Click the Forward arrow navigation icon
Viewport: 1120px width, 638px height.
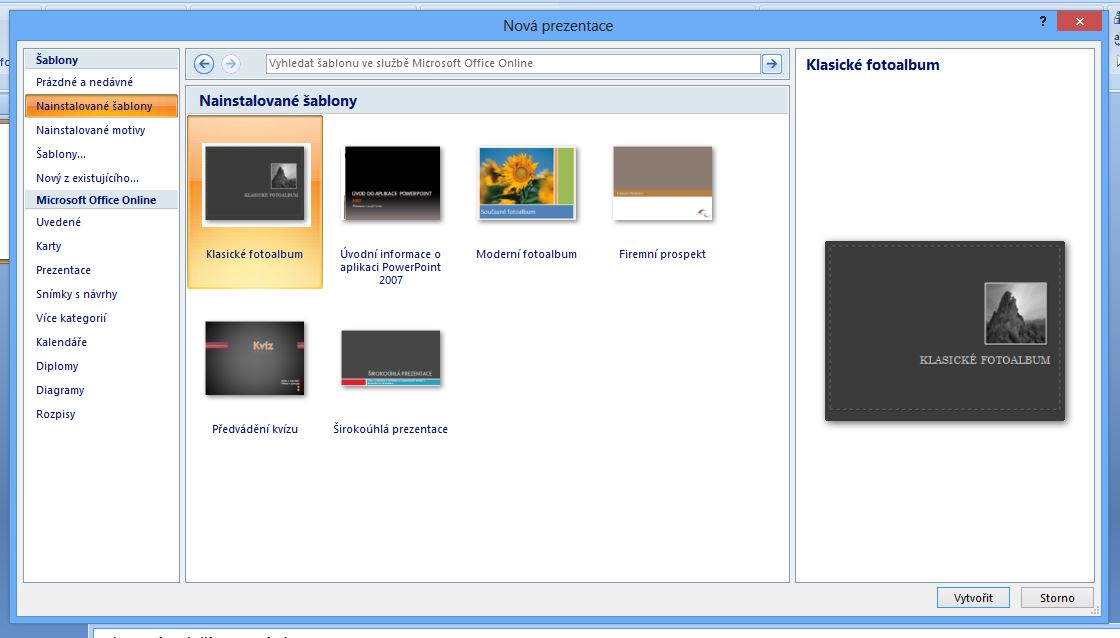point(230,64)
